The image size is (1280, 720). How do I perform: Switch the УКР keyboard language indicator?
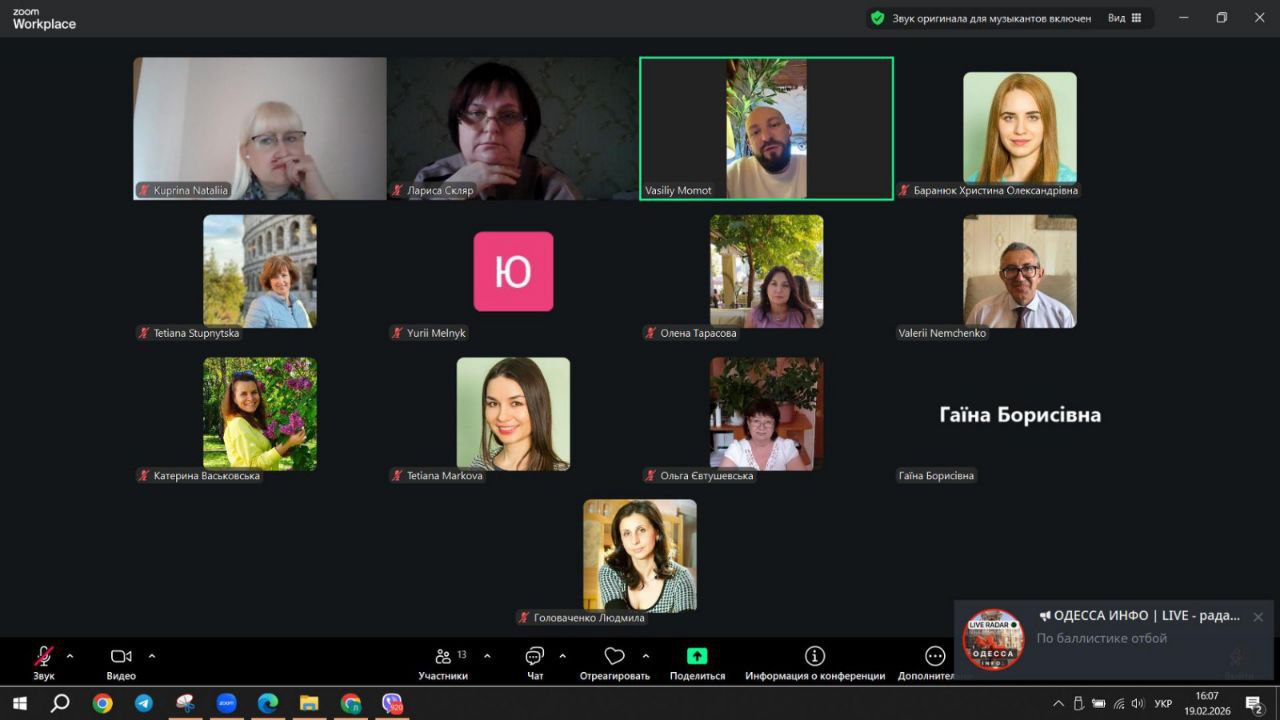tap(1163, 703)
